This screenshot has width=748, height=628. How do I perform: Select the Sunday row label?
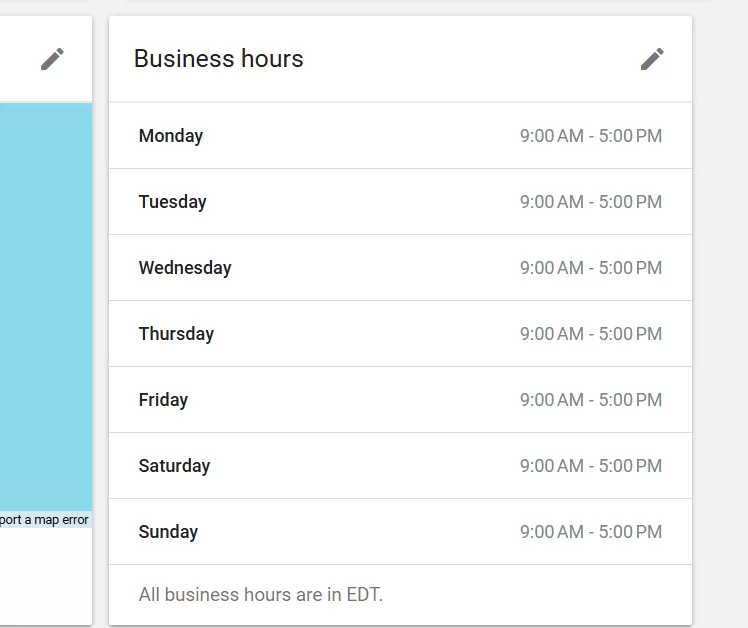(168, 532)
